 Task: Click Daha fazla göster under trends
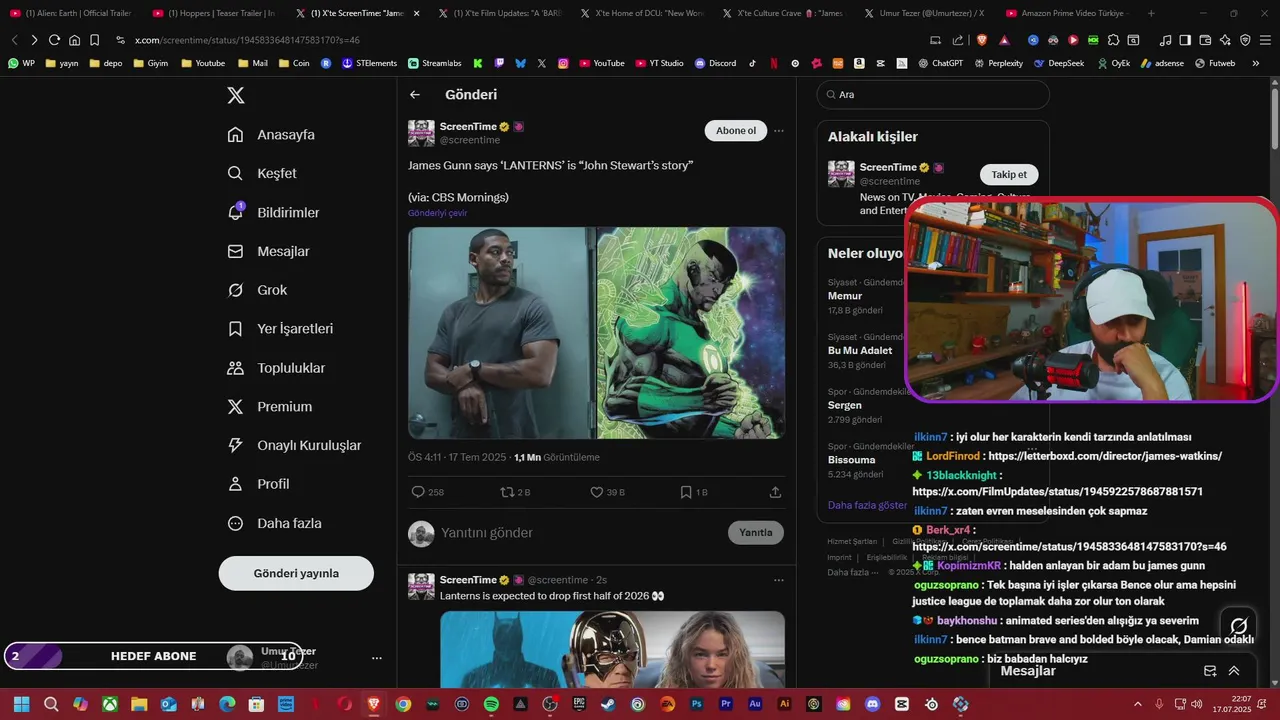(x=867, y=505)
